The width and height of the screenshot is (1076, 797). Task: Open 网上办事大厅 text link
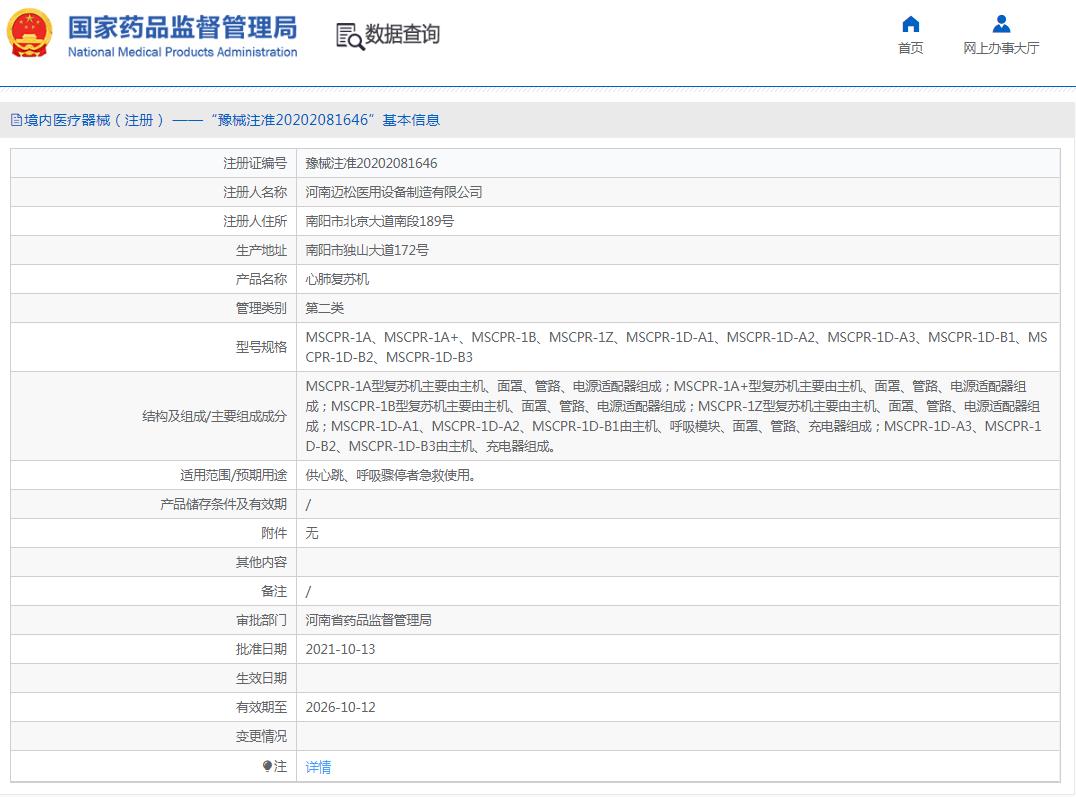(1001, 48)
